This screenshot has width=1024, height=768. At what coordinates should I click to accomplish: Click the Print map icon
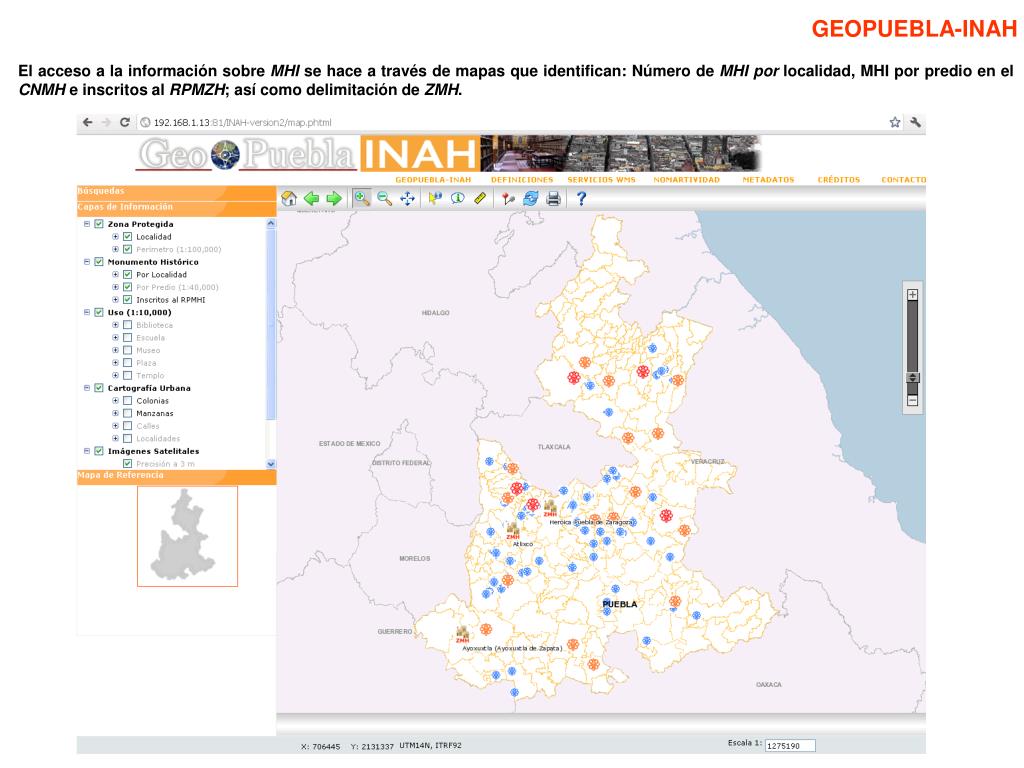point(553,199)
